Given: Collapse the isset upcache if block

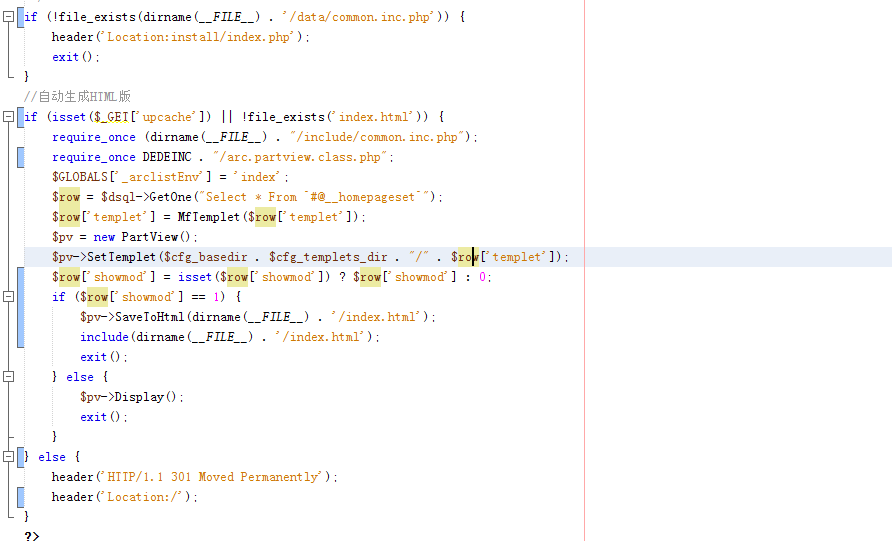Looking at the screenshot, I should click(8, 117).
